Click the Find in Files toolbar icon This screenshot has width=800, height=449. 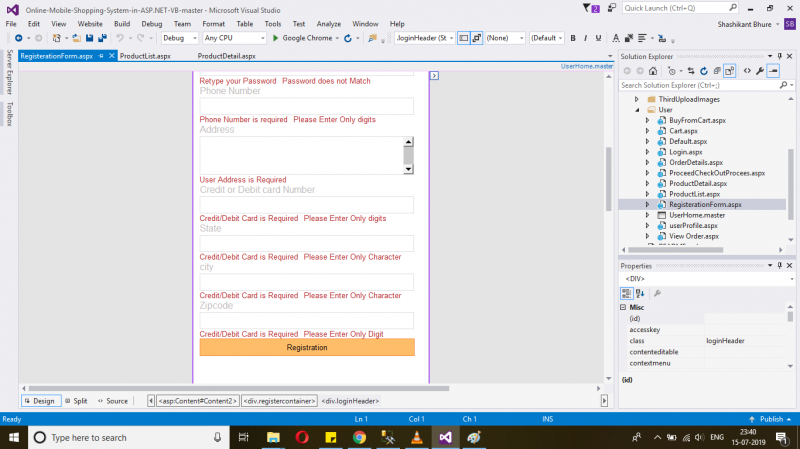pos(372,38)
